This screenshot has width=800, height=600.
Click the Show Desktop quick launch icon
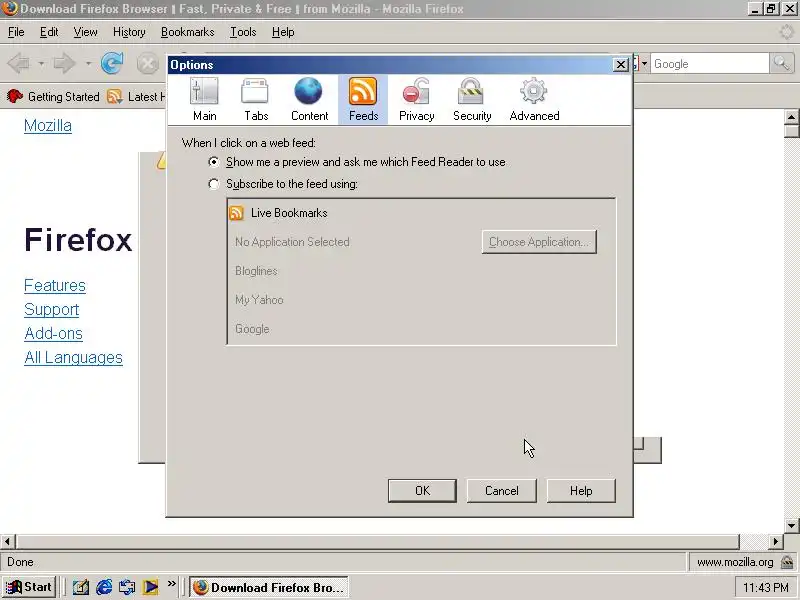(x=81, y=587)
